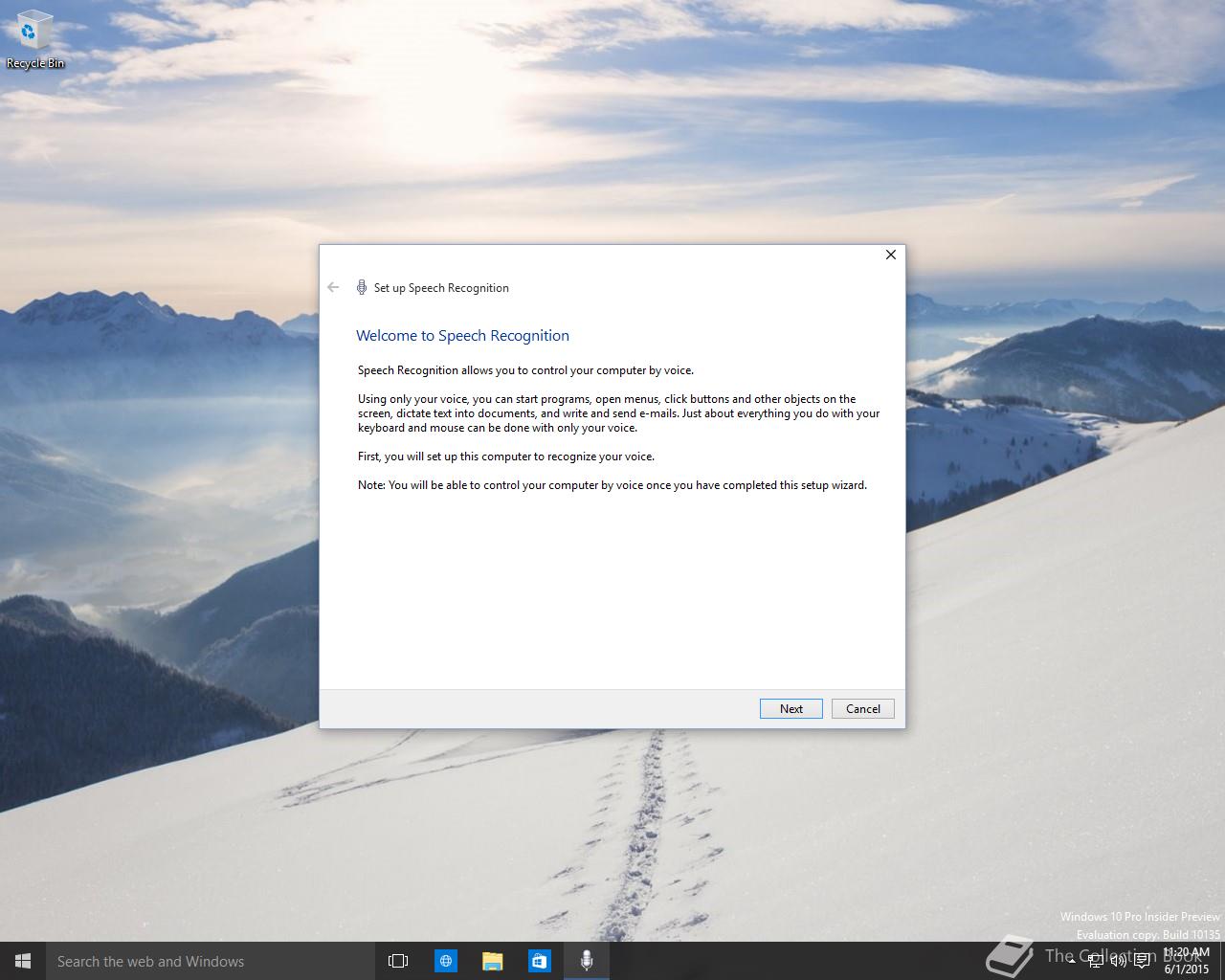This screenshot has width=1225, height=980.
Task: Click the microphone icon beside the wizard title
Action: point(362,287)
